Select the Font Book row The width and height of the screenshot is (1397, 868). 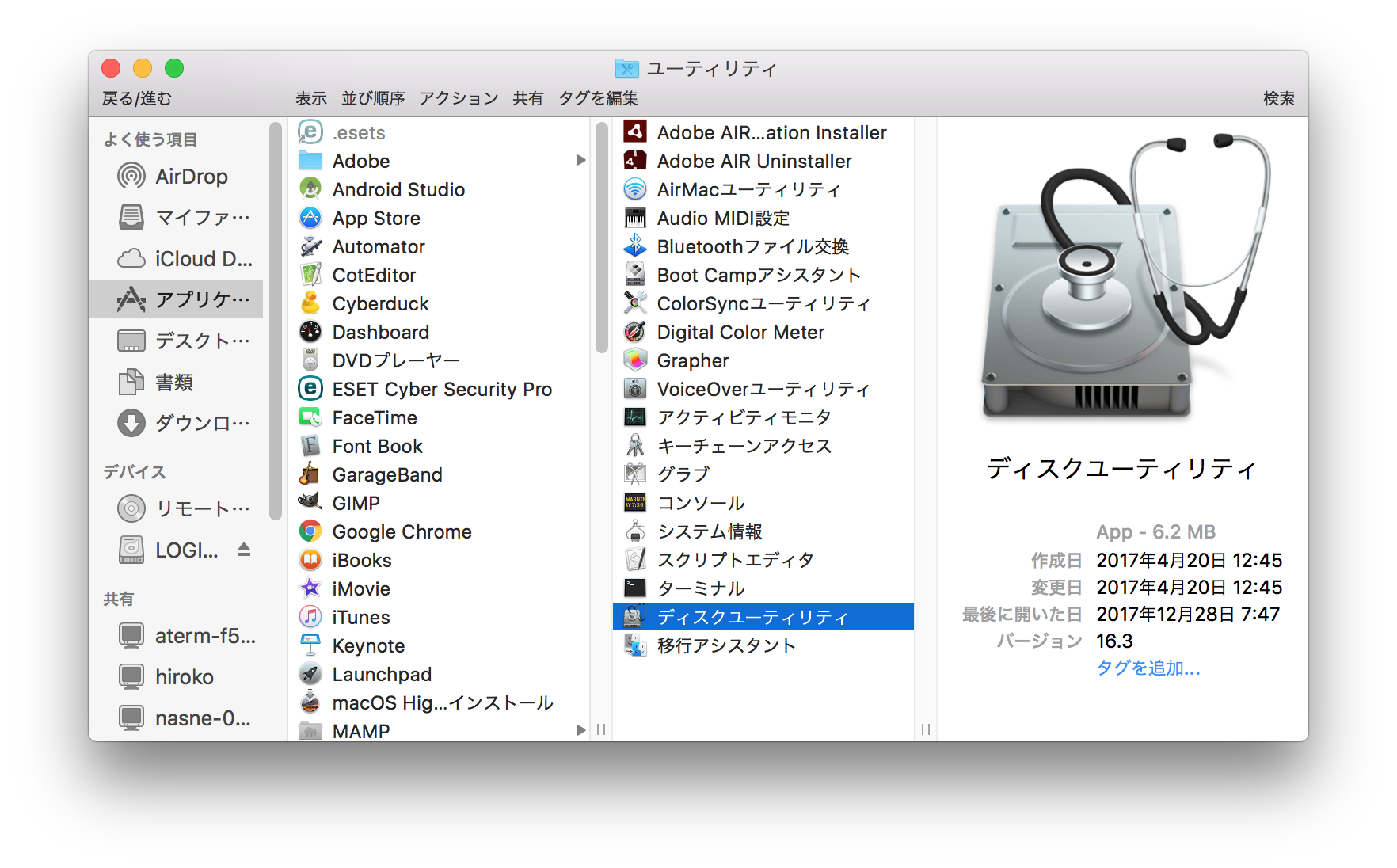(440, 446)
